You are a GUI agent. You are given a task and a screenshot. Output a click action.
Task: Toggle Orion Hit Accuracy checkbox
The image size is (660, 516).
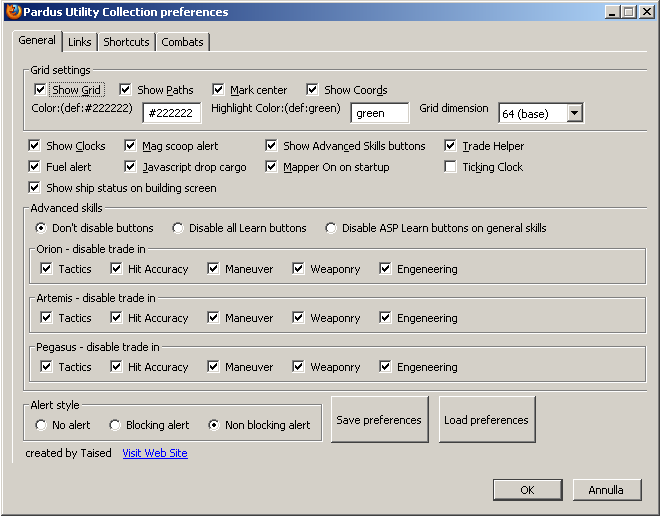click(116, 269)
